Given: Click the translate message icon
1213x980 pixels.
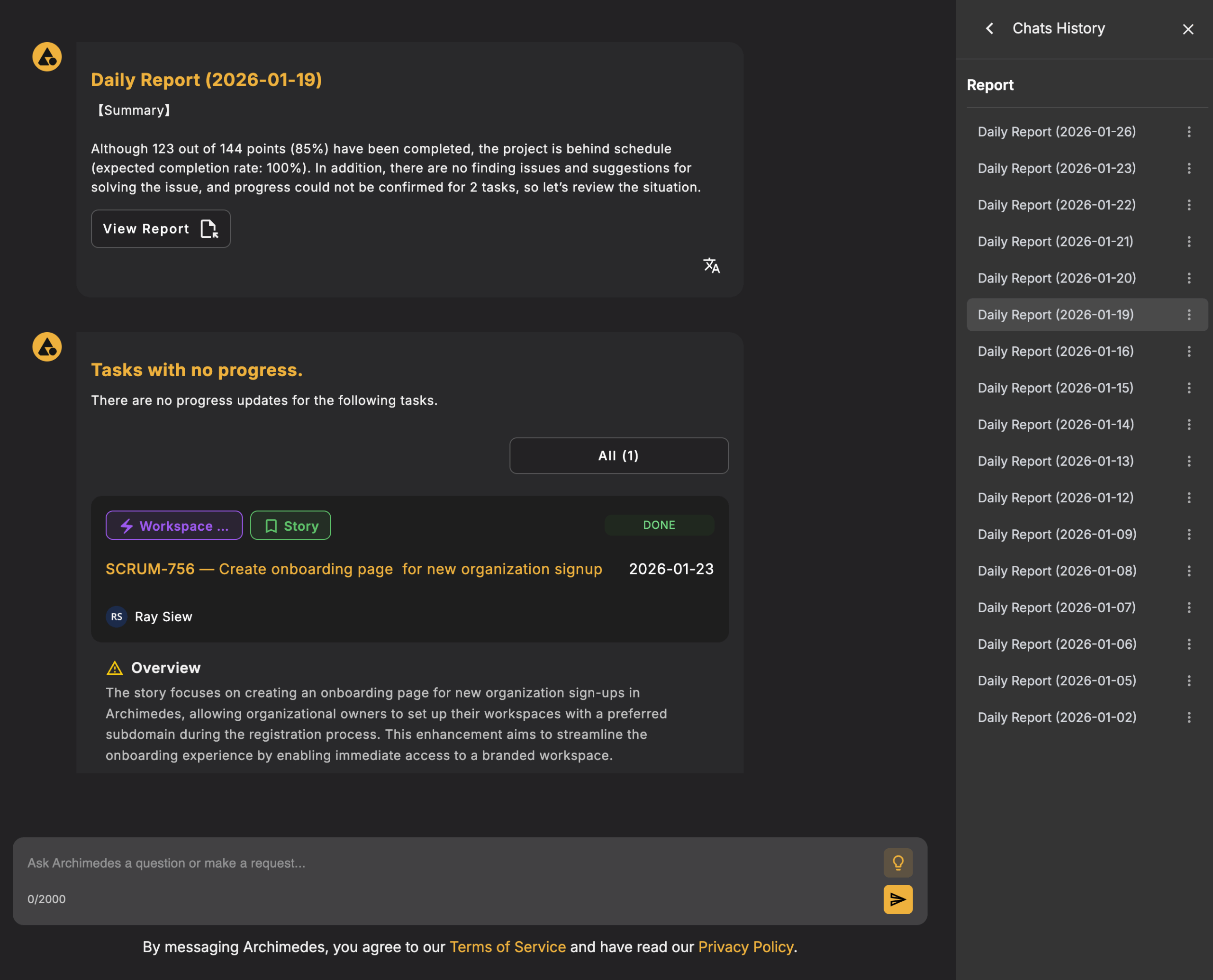Looking at the screenshot, I should click(x=711, y=265).
